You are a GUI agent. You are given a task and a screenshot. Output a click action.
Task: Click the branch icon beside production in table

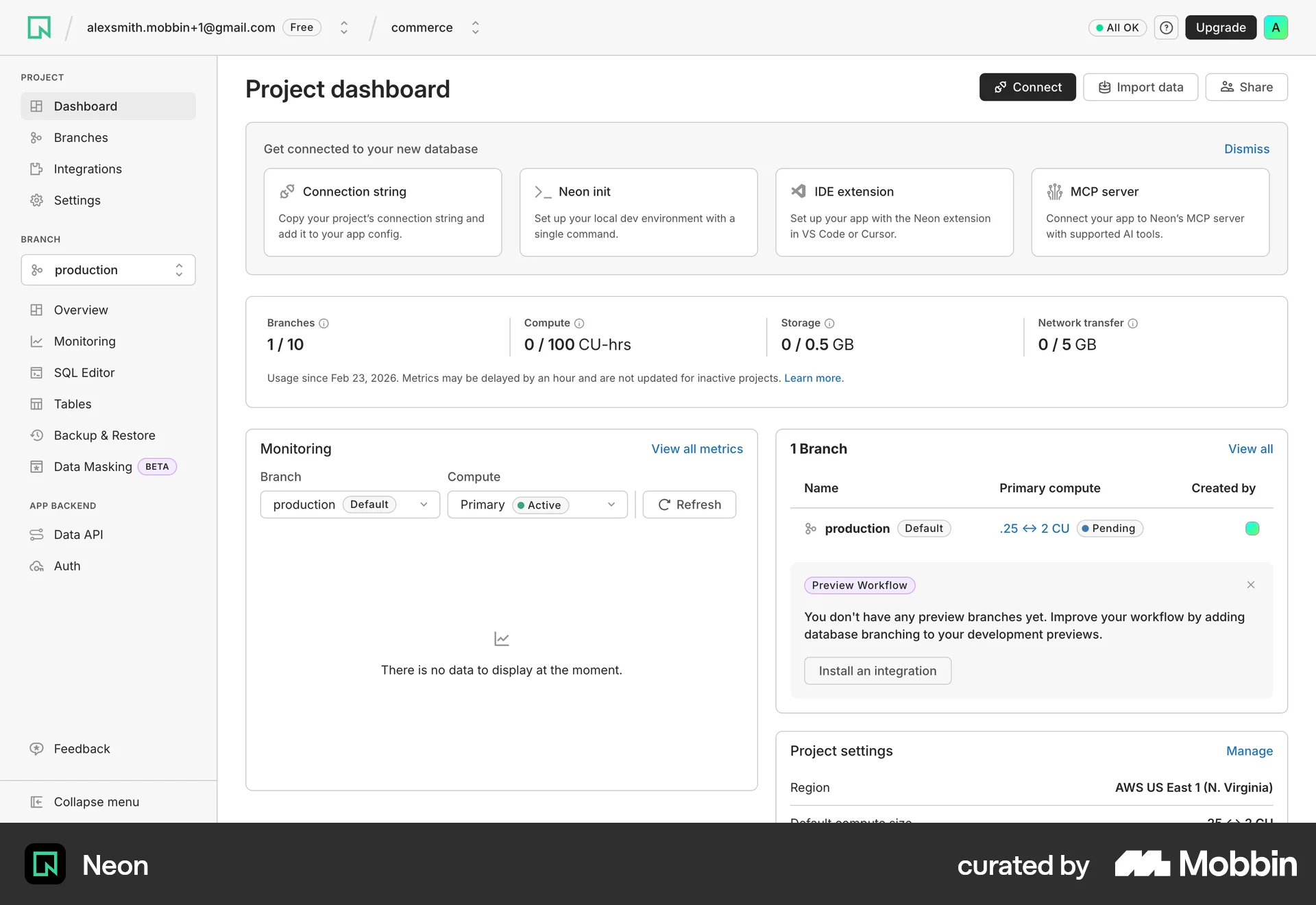pyautogui.click(x=811, y=529)
